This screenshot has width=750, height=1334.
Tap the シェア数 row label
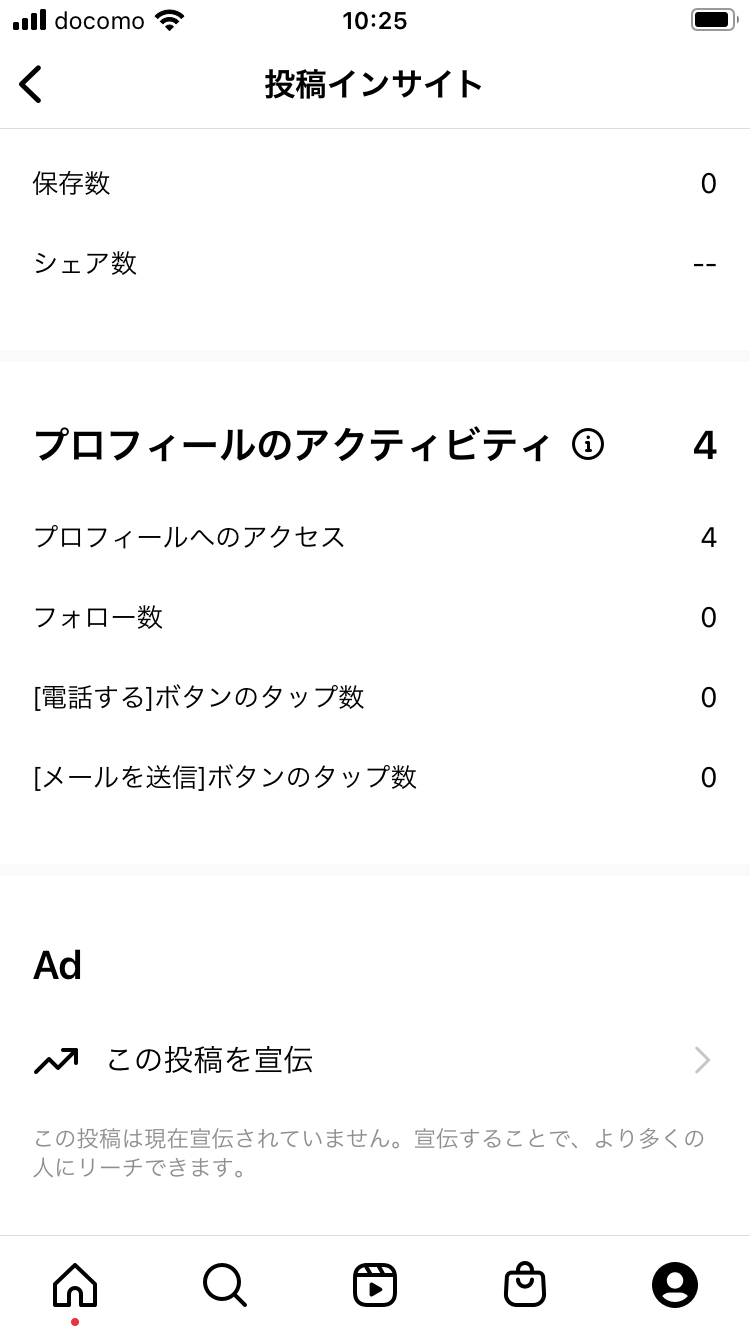click(x=85, y=264)
